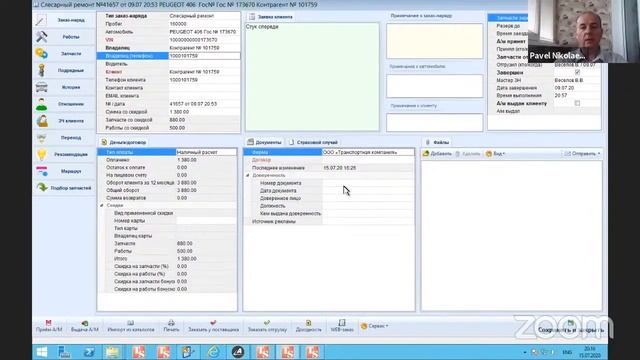Open the Вид dropdown in Файлы panel
The height and width of the screenshot is (360, 640).
496,154
